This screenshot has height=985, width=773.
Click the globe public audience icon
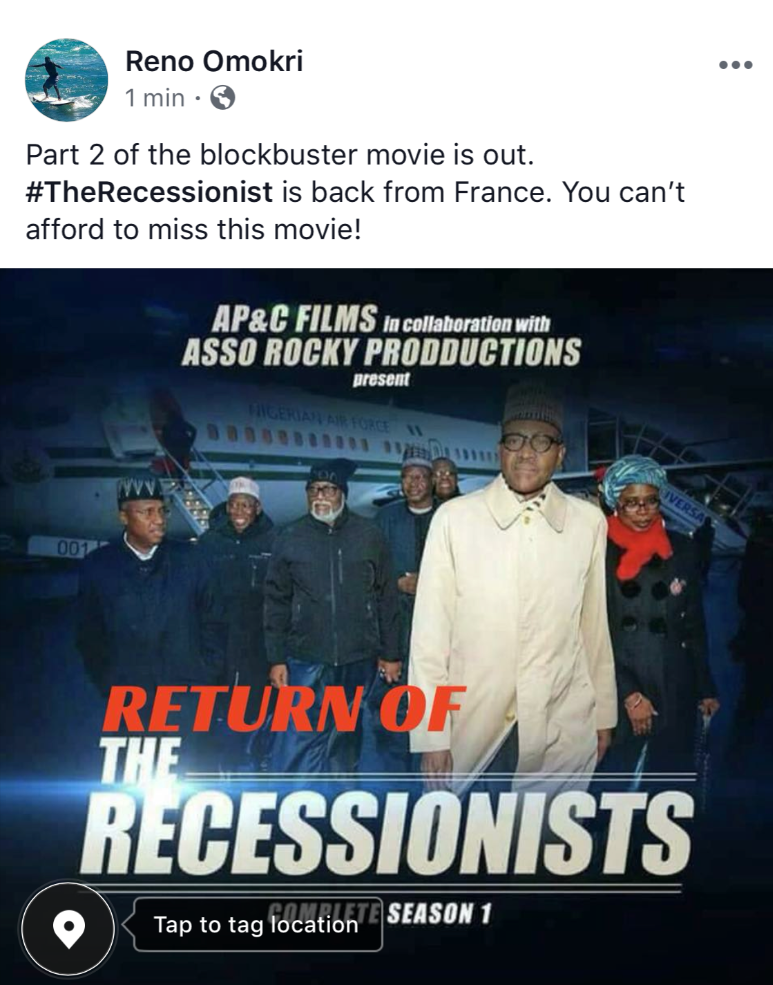coord(222,98)
